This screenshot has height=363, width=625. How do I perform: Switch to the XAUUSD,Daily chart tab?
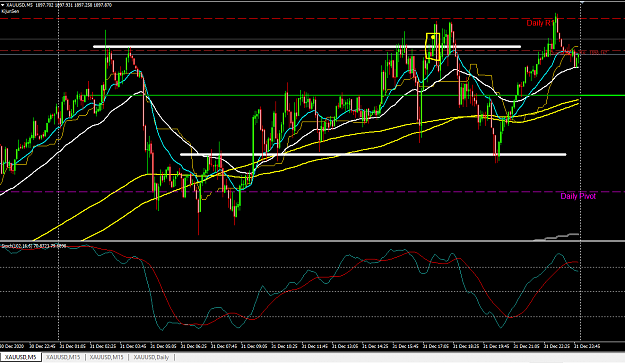[x=151, y=357]
